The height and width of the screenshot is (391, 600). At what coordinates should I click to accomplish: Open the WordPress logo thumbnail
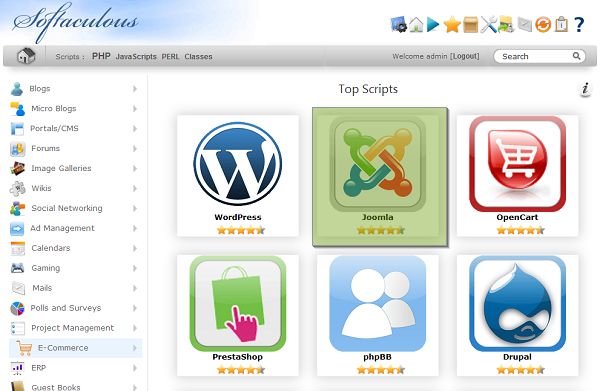(238, 164)
